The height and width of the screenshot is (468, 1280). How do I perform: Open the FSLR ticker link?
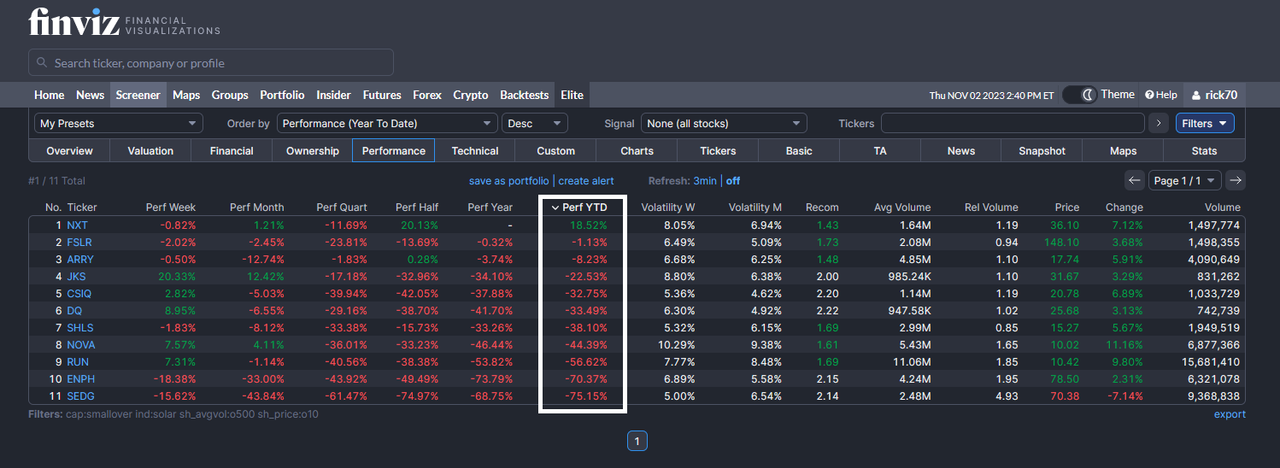[79, 242]
